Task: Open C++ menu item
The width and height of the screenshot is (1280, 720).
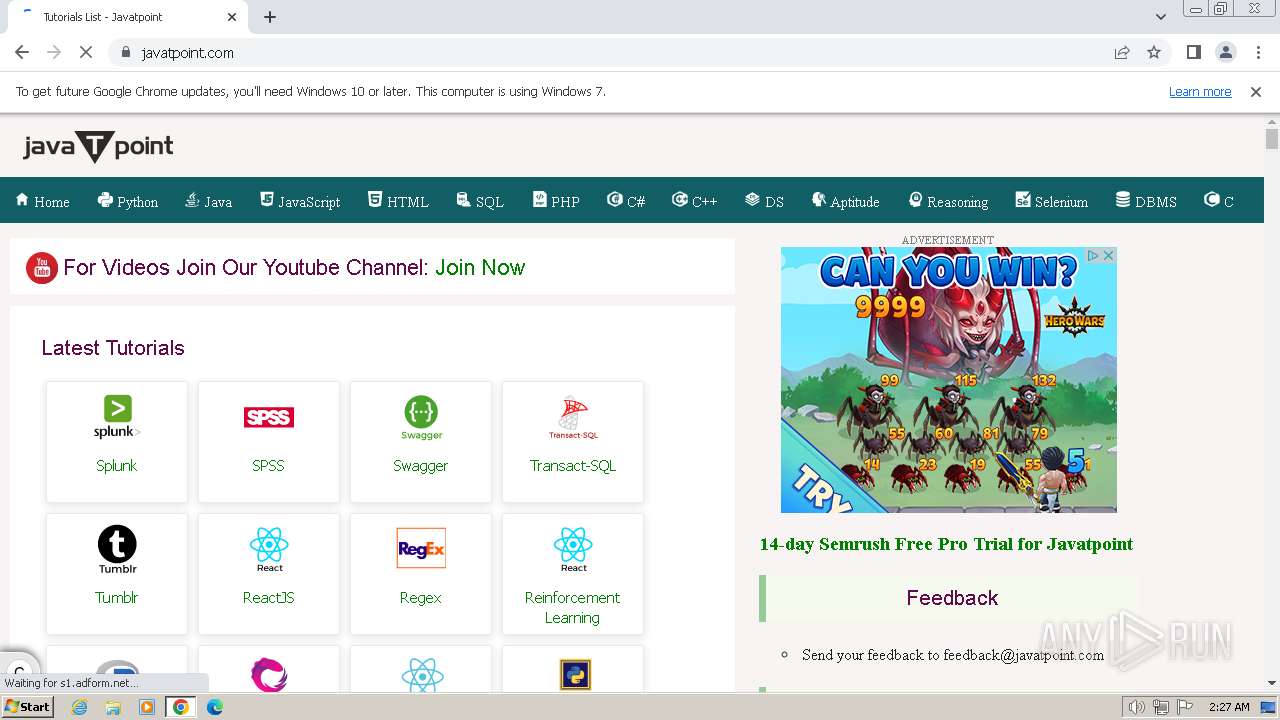Action: 694,201
